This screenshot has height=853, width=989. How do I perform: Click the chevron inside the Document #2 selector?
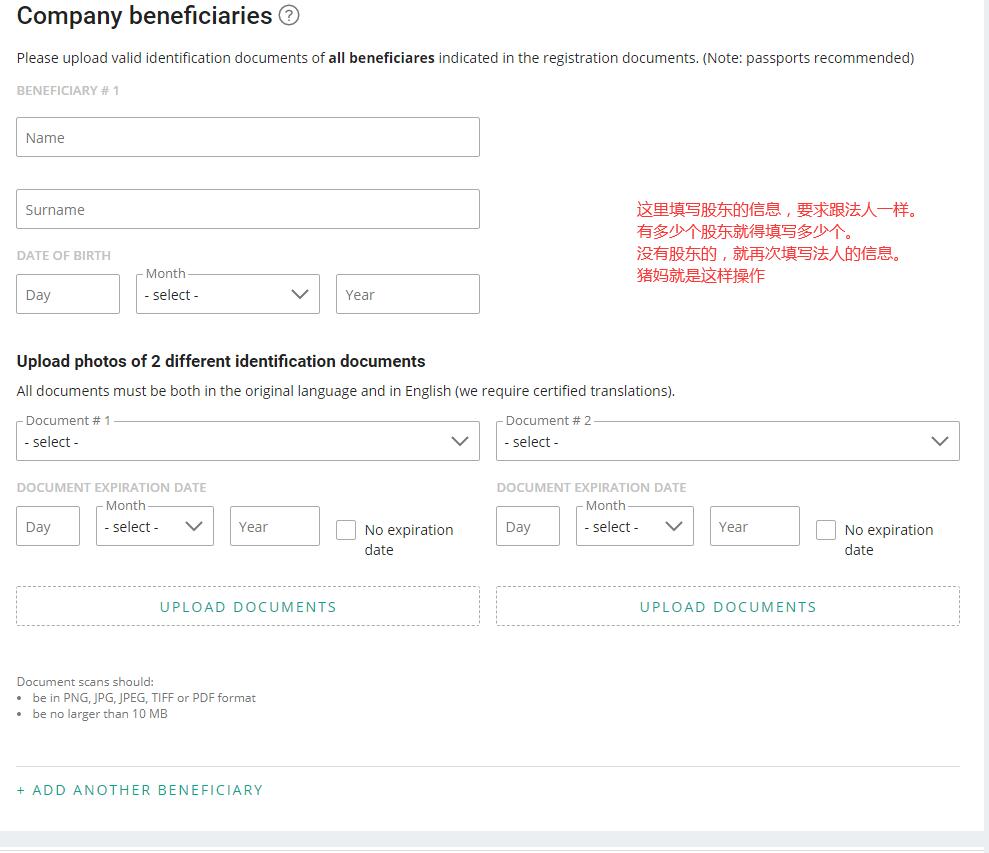tap(940, 440)
